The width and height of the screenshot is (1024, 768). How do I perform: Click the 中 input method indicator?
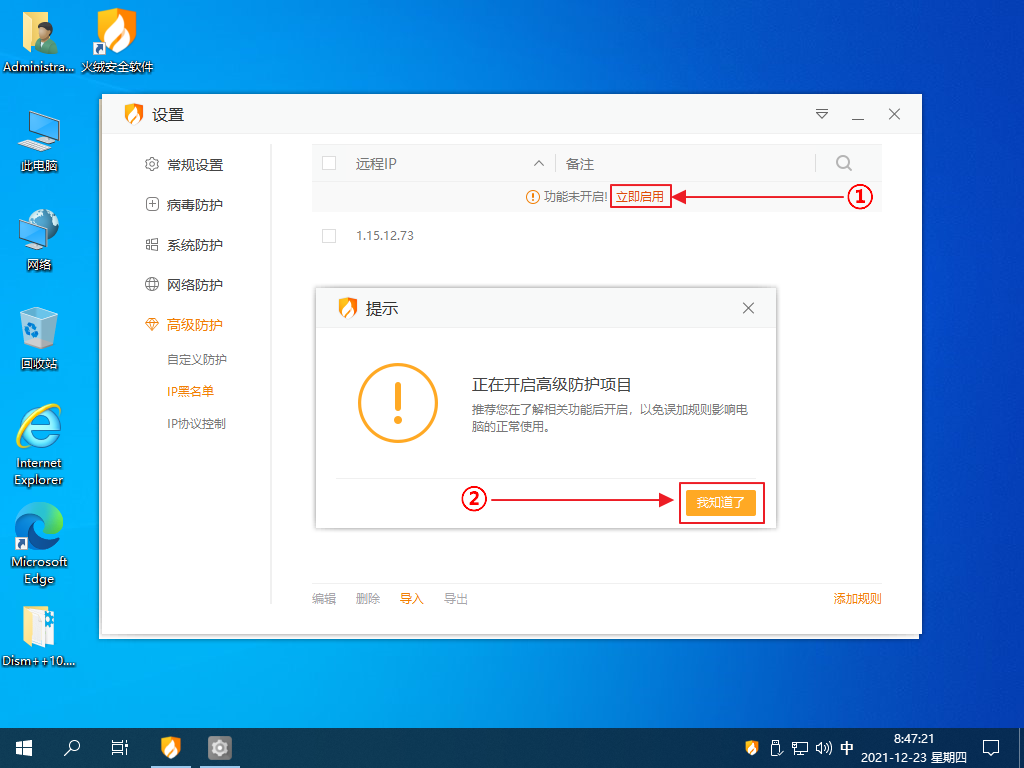[x=847, y=748]
